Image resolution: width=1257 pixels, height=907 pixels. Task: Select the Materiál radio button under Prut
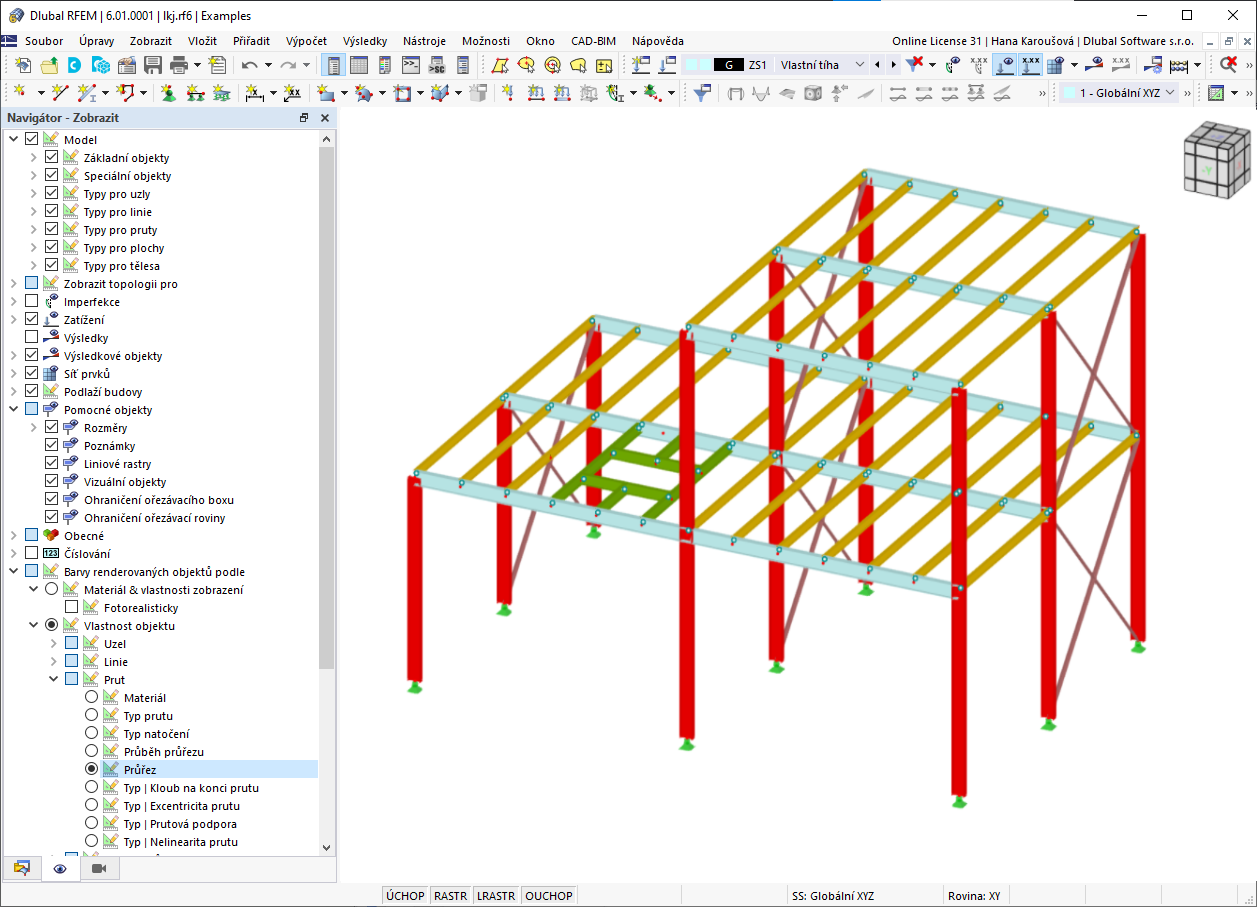pos(92,698)
